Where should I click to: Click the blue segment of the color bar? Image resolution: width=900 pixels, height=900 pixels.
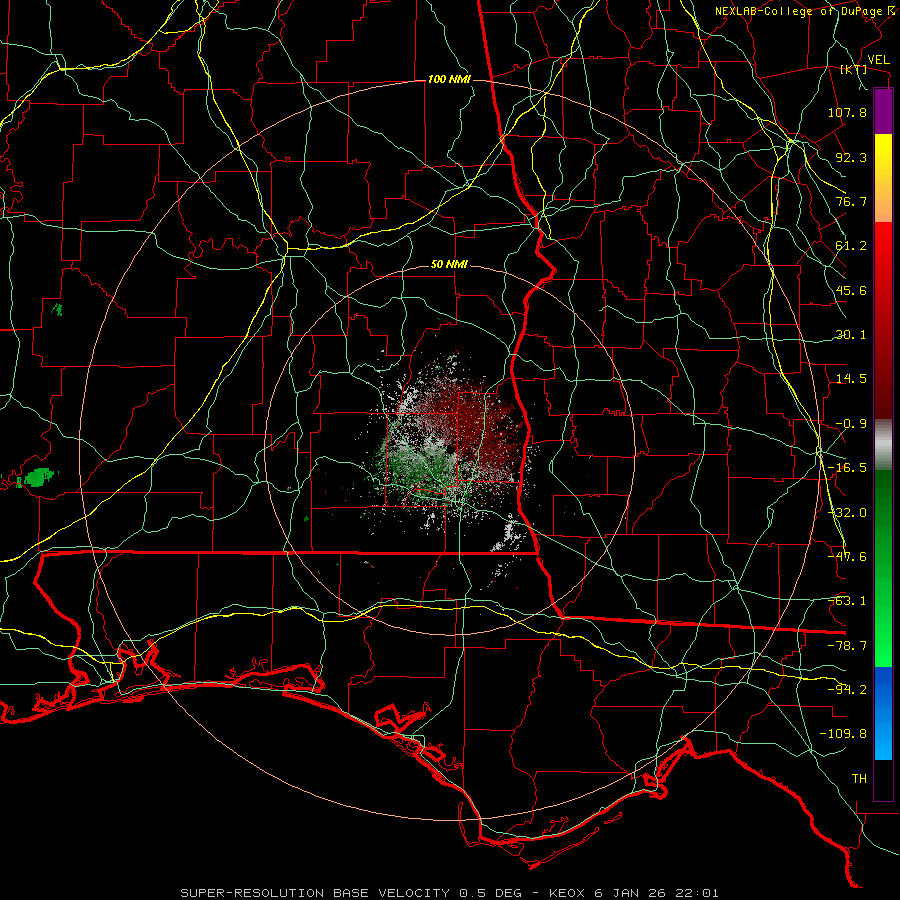(883, 713)
